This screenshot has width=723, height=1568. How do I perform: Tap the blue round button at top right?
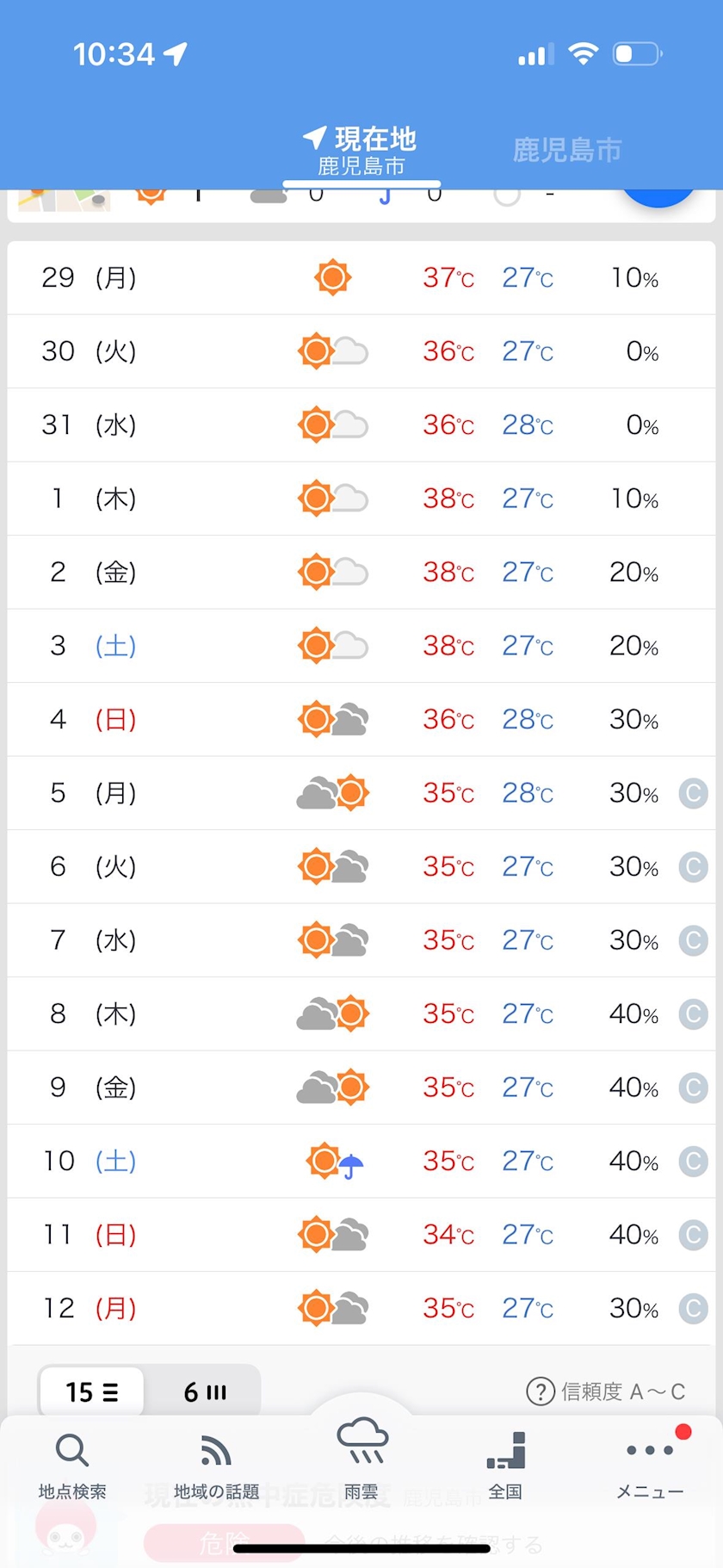tap(658, 198)
